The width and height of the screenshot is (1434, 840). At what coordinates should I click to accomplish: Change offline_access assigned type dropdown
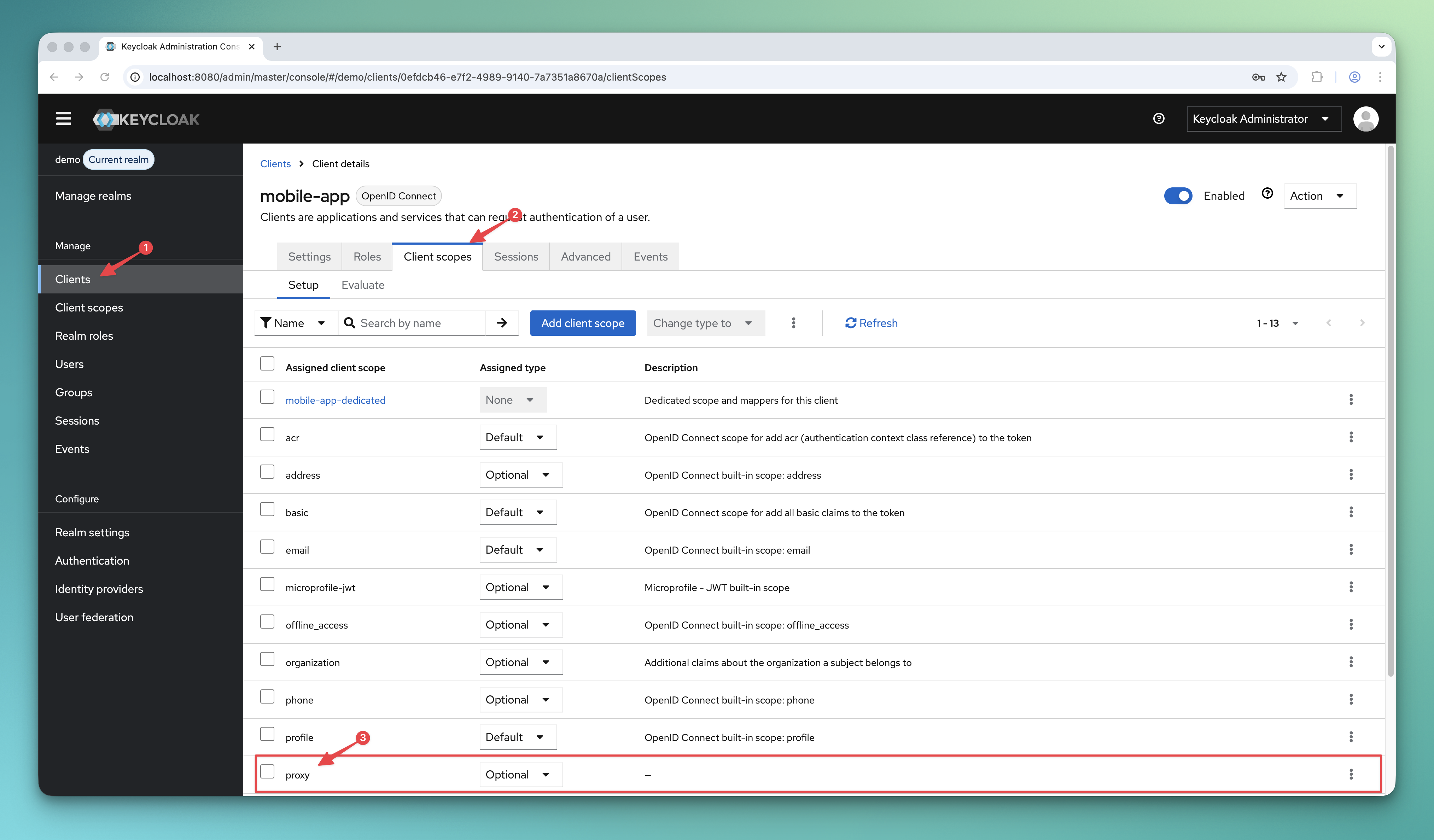[521, 624]
